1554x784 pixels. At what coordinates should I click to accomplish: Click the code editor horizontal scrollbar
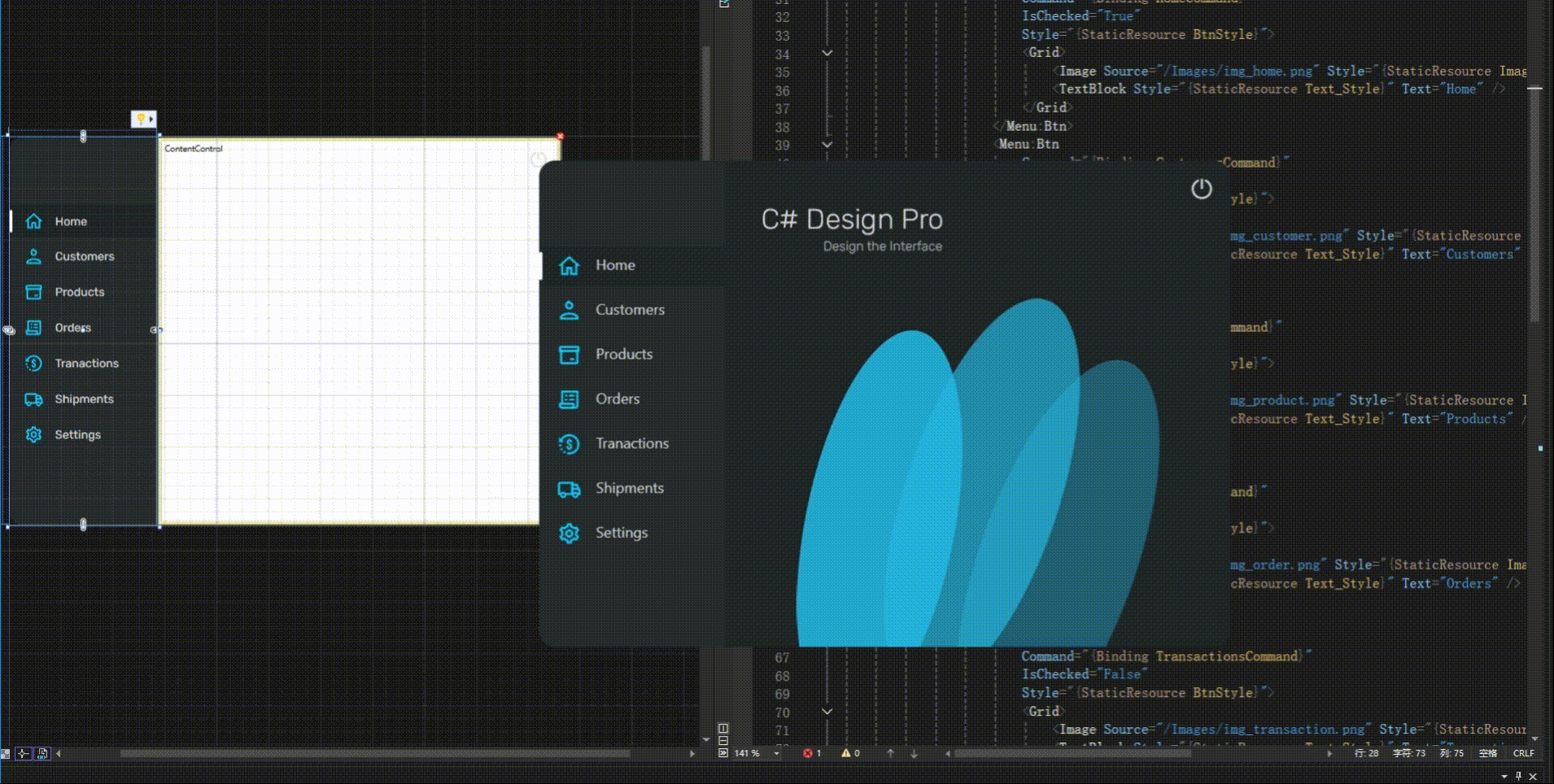click(x=1073, y=754)
